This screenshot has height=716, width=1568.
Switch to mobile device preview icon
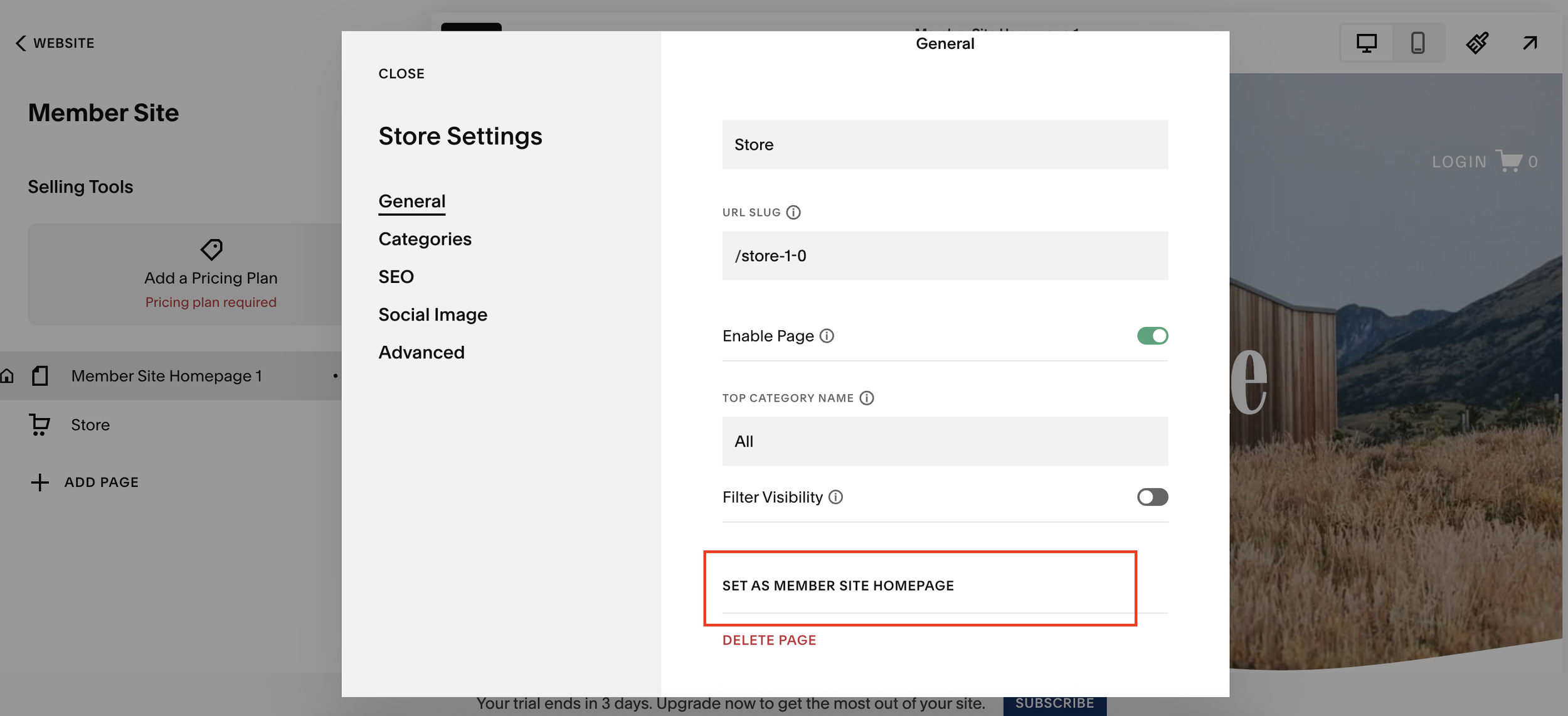point(1417,43)
